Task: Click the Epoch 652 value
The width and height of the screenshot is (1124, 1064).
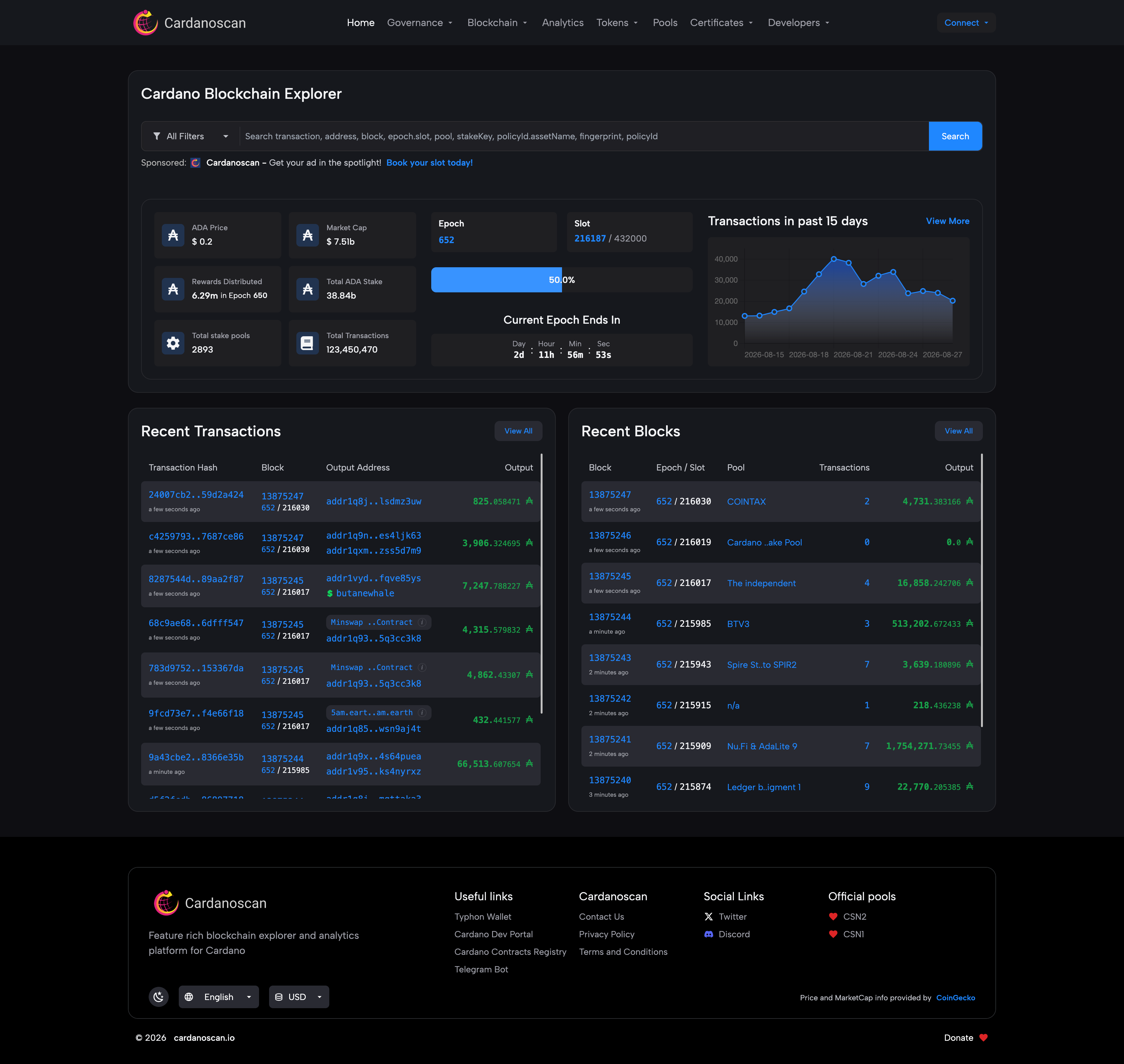Action: 446,240
